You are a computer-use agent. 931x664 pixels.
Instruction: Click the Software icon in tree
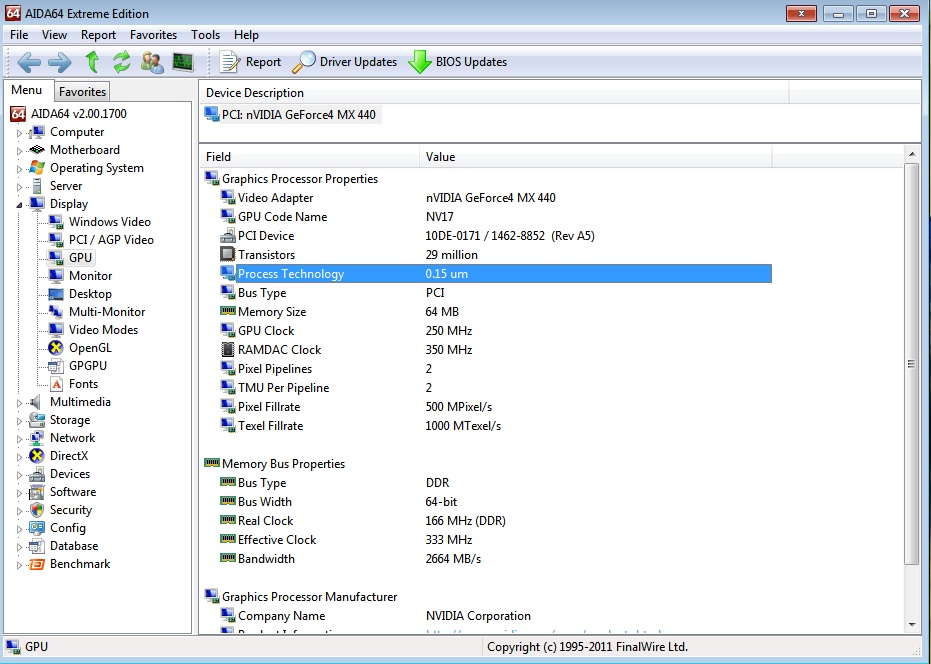click(x=37, y=492)
